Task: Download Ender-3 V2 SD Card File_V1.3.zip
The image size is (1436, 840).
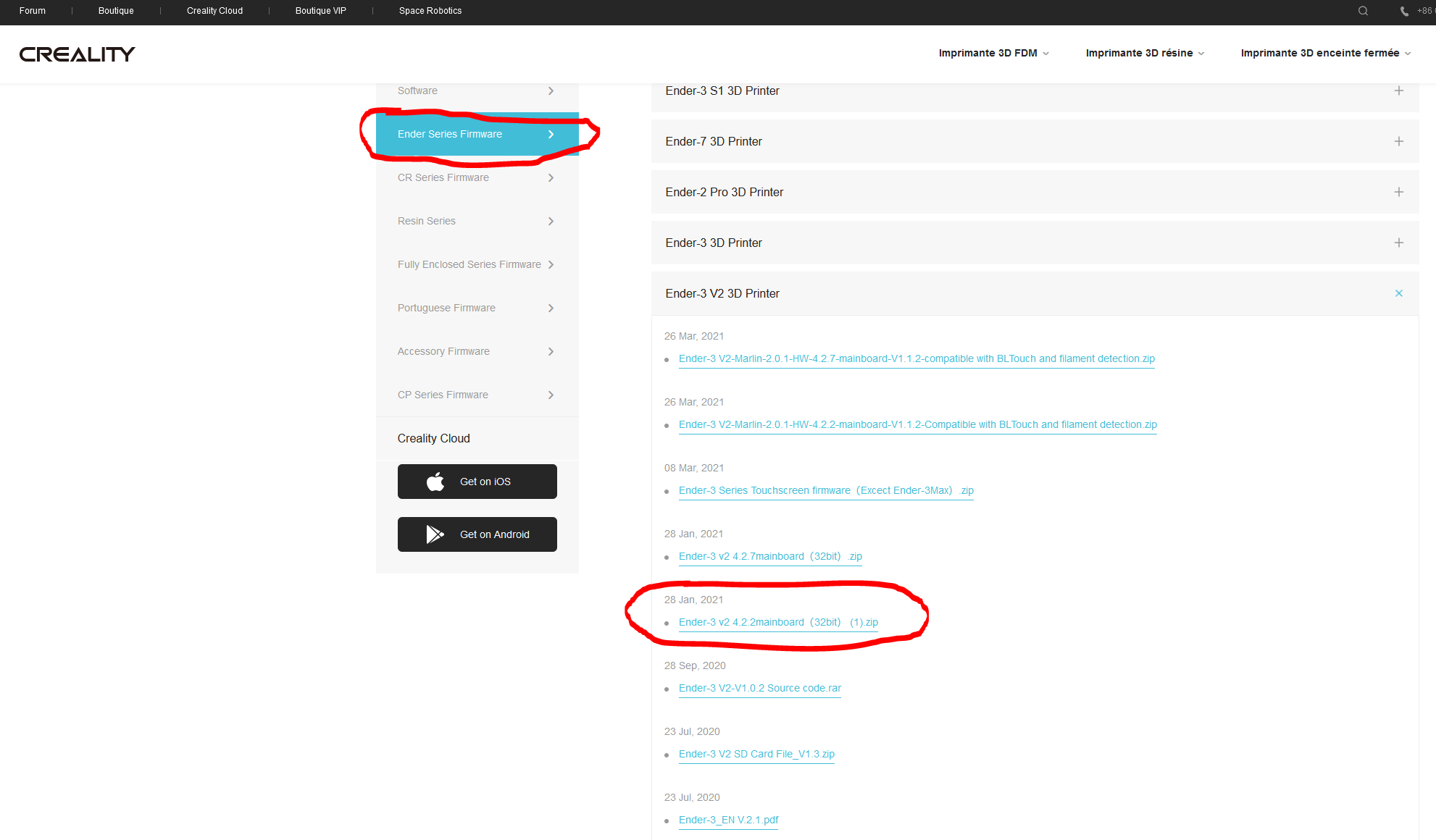Action: coord(756,754)
